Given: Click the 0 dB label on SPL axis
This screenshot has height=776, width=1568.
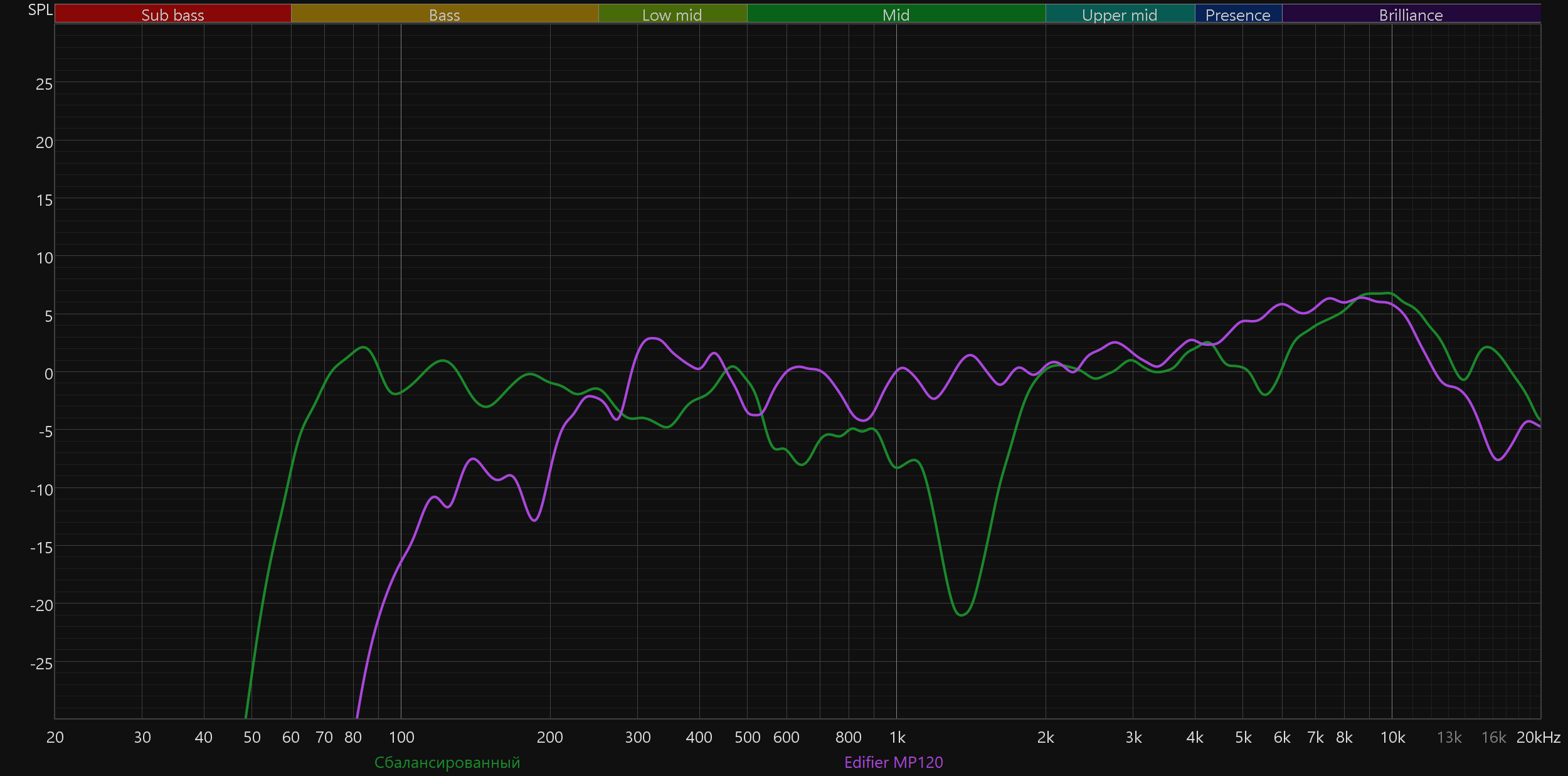Looking at the screenshot, I should click(48, 374).
